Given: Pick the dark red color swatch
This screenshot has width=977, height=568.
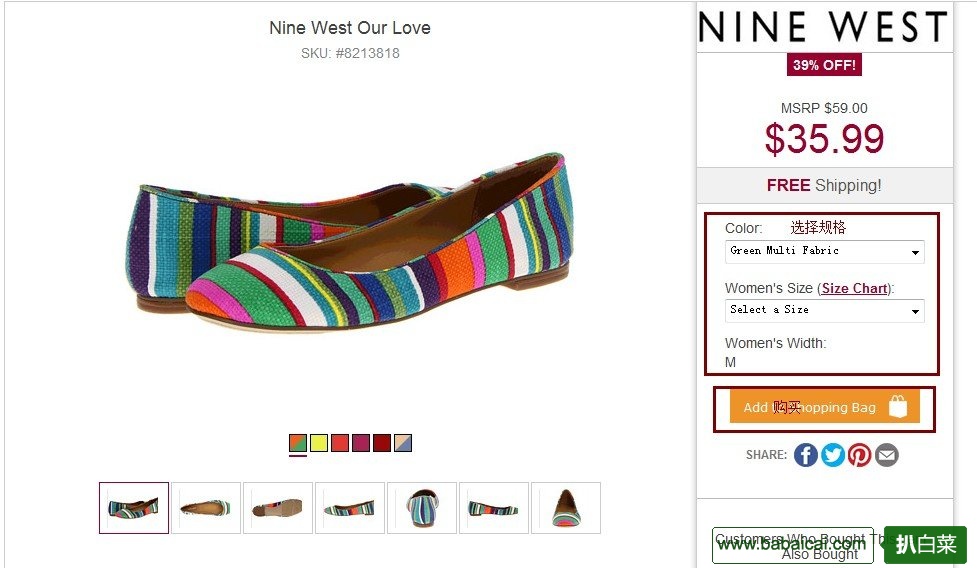Looking at the screenshot, I should point(382,443).
